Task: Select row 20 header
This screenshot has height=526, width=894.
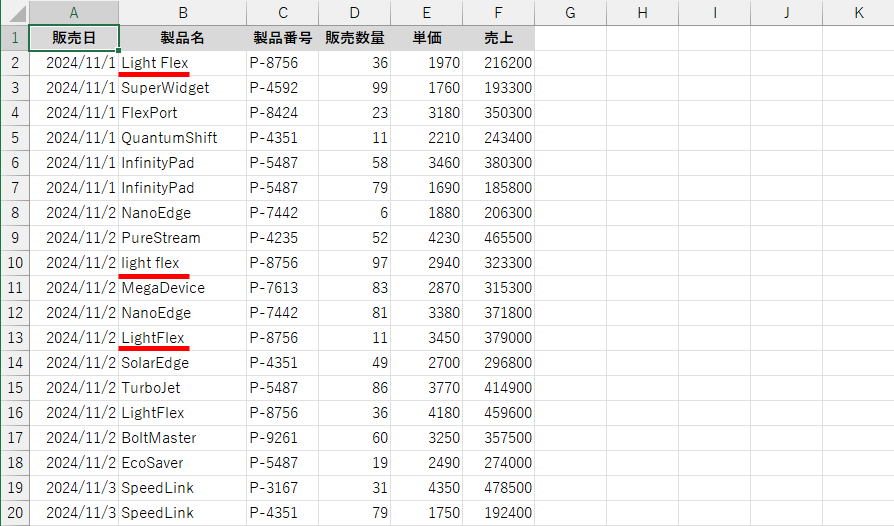Action: pyautogui.click(x=15, y=513)
